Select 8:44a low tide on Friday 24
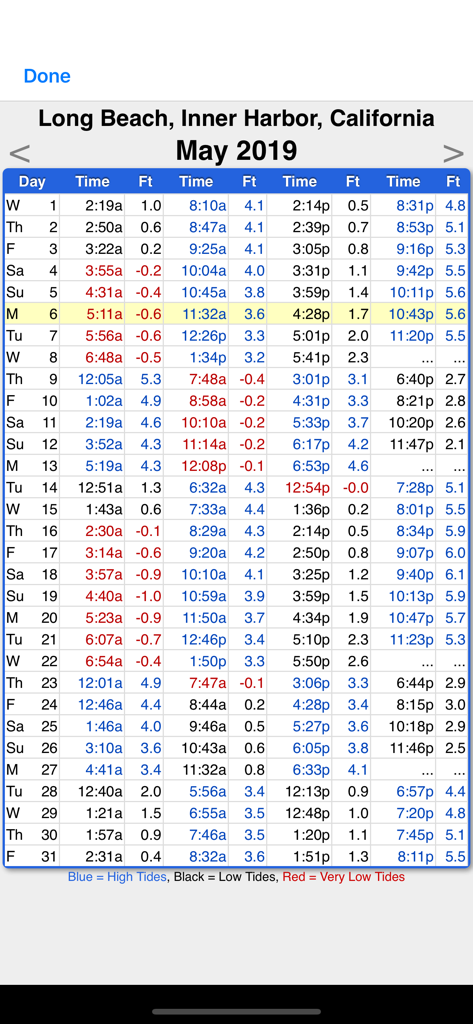The image size is (473, 1024). click(x=208, y=705)
